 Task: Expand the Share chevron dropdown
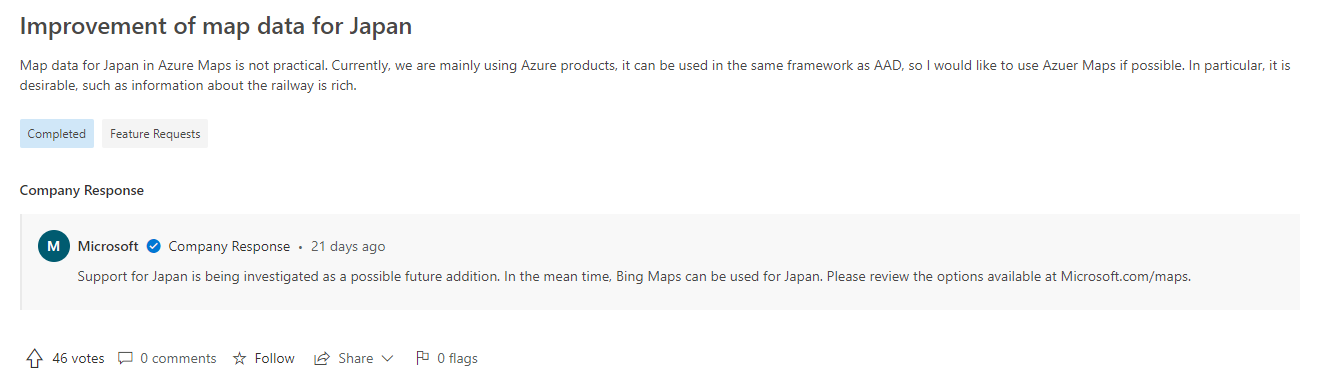(x=388, y=358)
